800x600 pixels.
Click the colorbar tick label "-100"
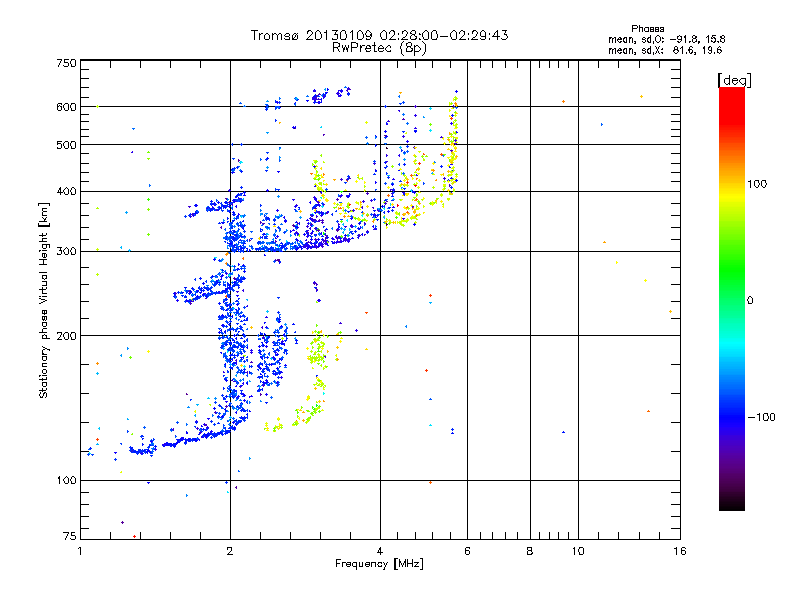761,417
